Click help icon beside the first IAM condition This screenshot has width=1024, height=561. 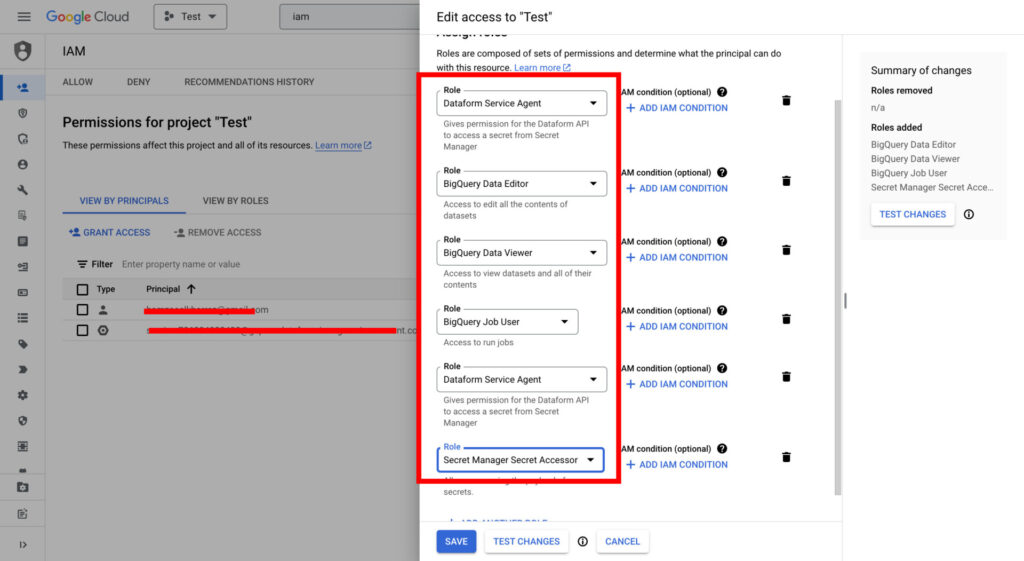pos(722,92)
